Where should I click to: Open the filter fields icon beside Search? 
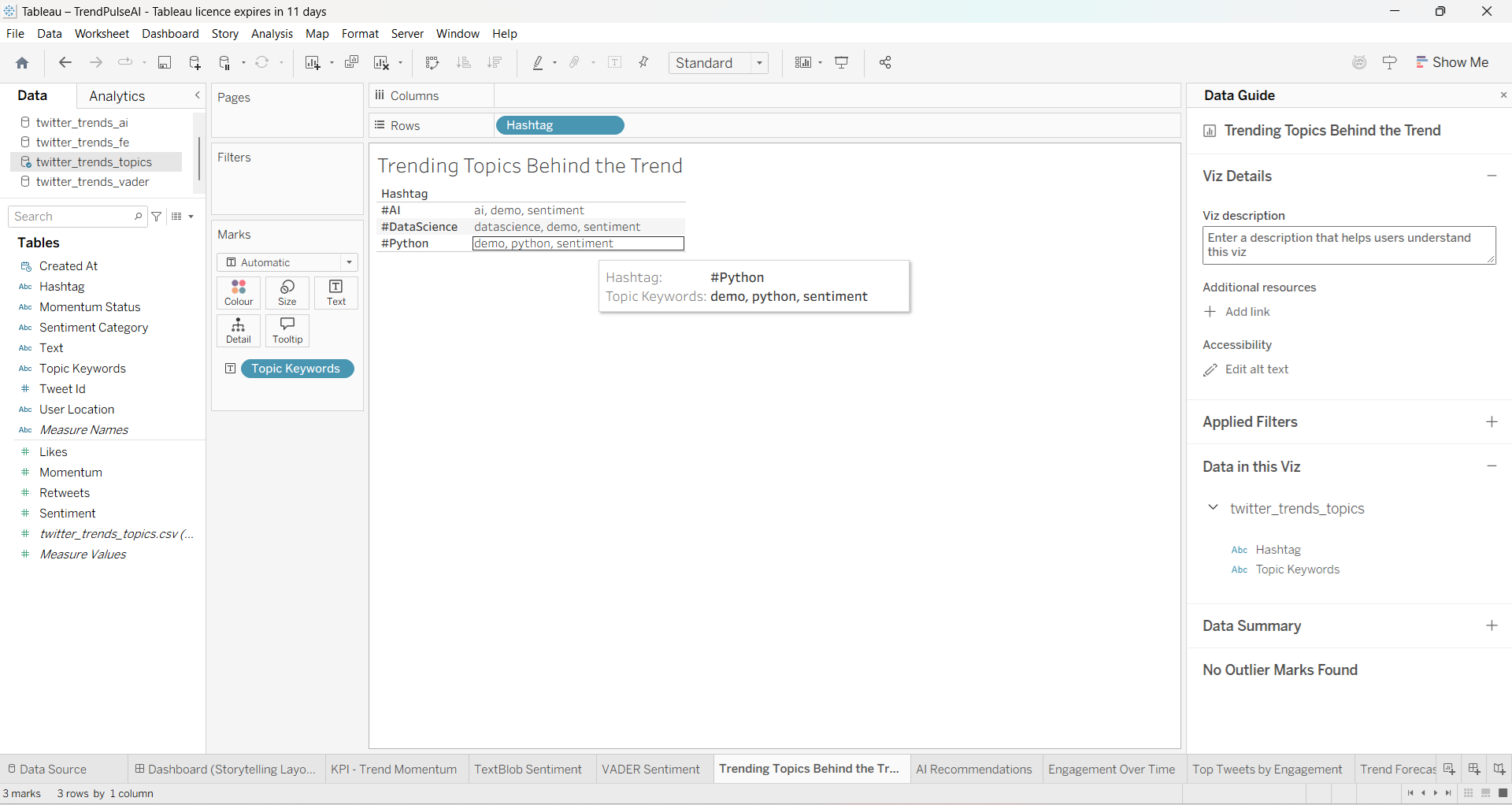157,217
